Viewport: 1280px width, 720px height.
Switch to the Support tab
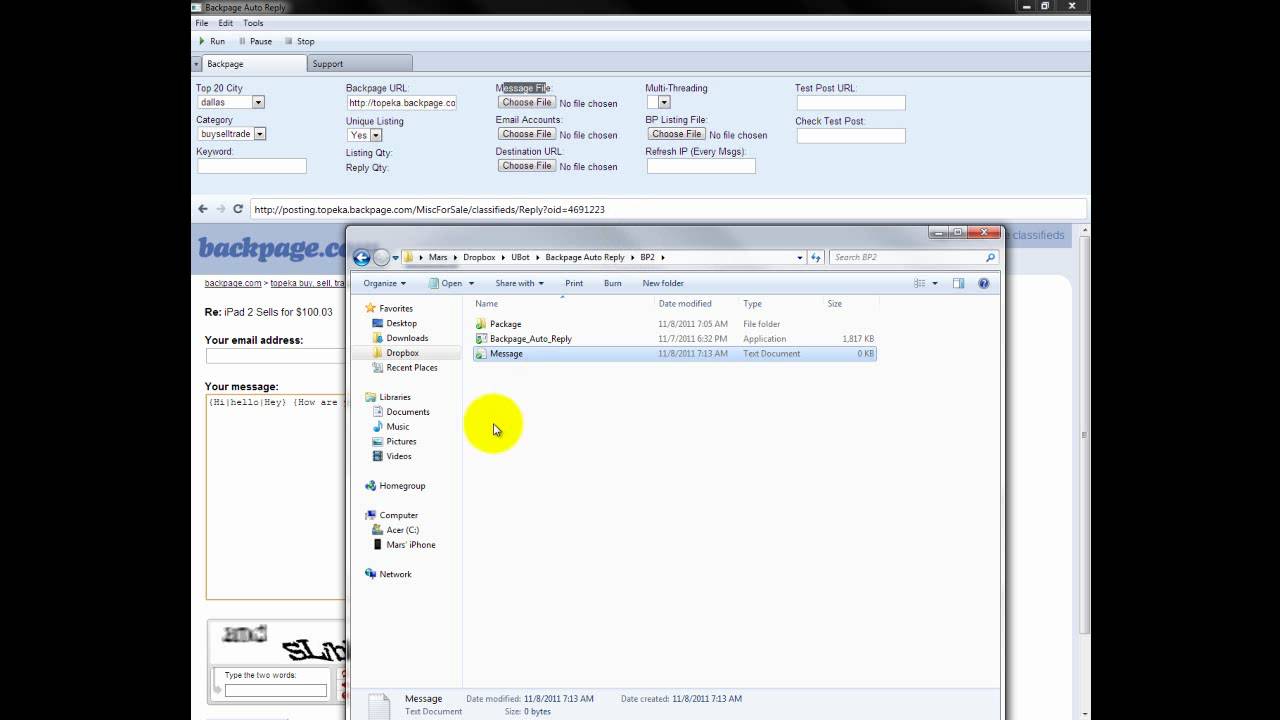pos(359,64)
